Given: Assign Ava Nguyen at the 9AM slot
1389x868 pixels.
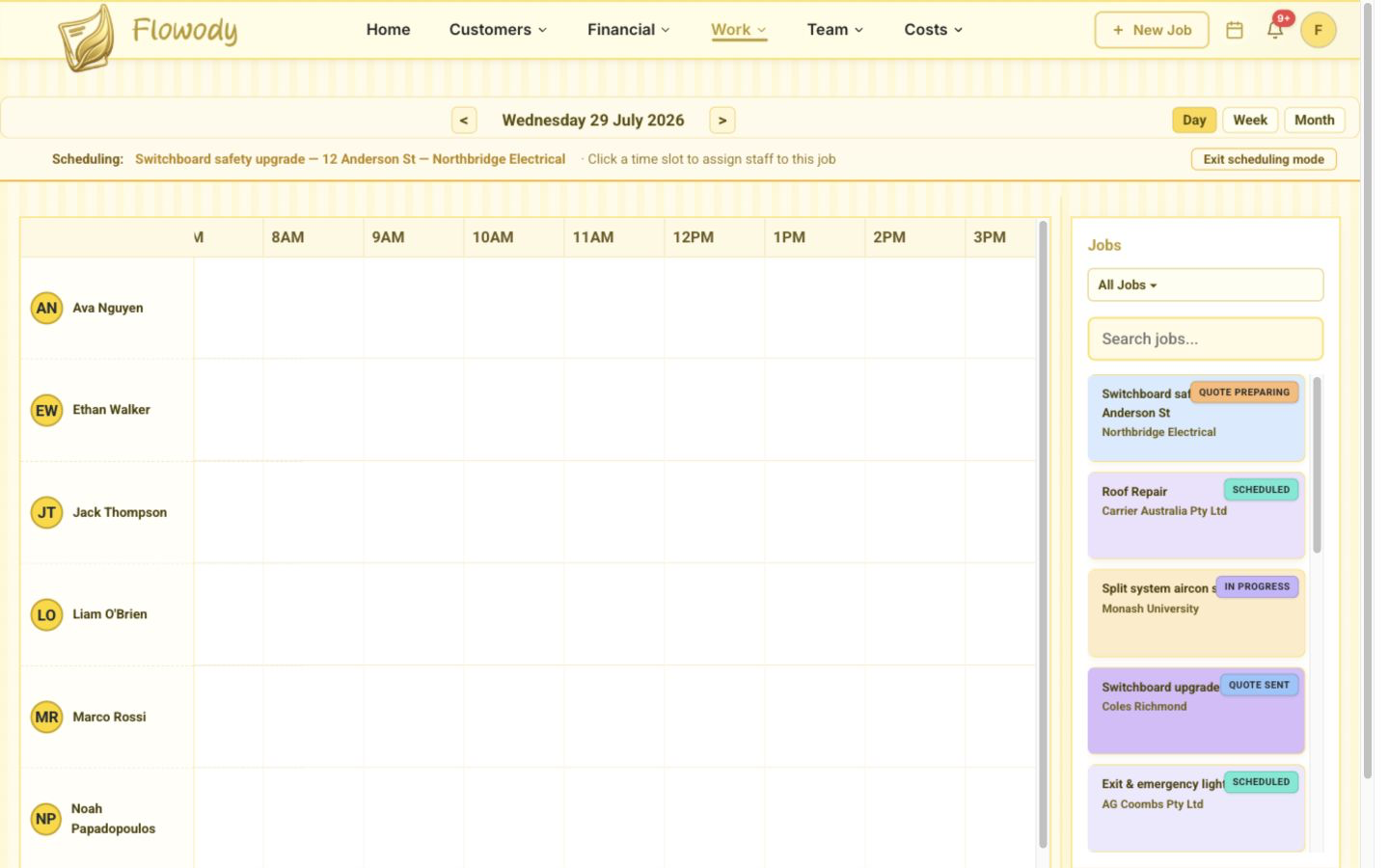Looking at the screenshot, I should click(414, 309).
